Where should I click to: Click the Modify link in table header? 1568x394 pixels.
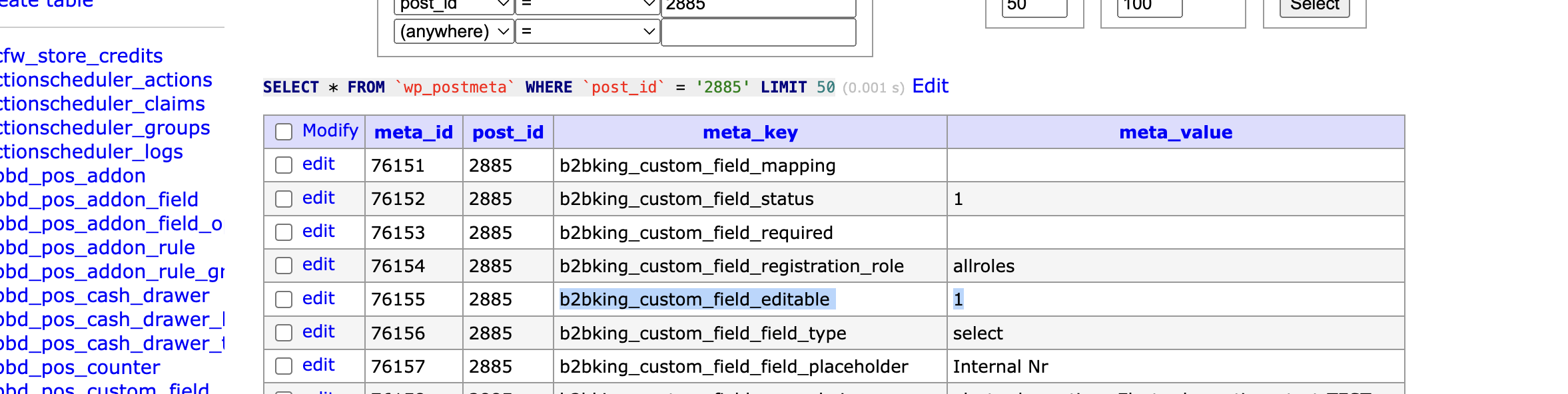tap(330, 130)
